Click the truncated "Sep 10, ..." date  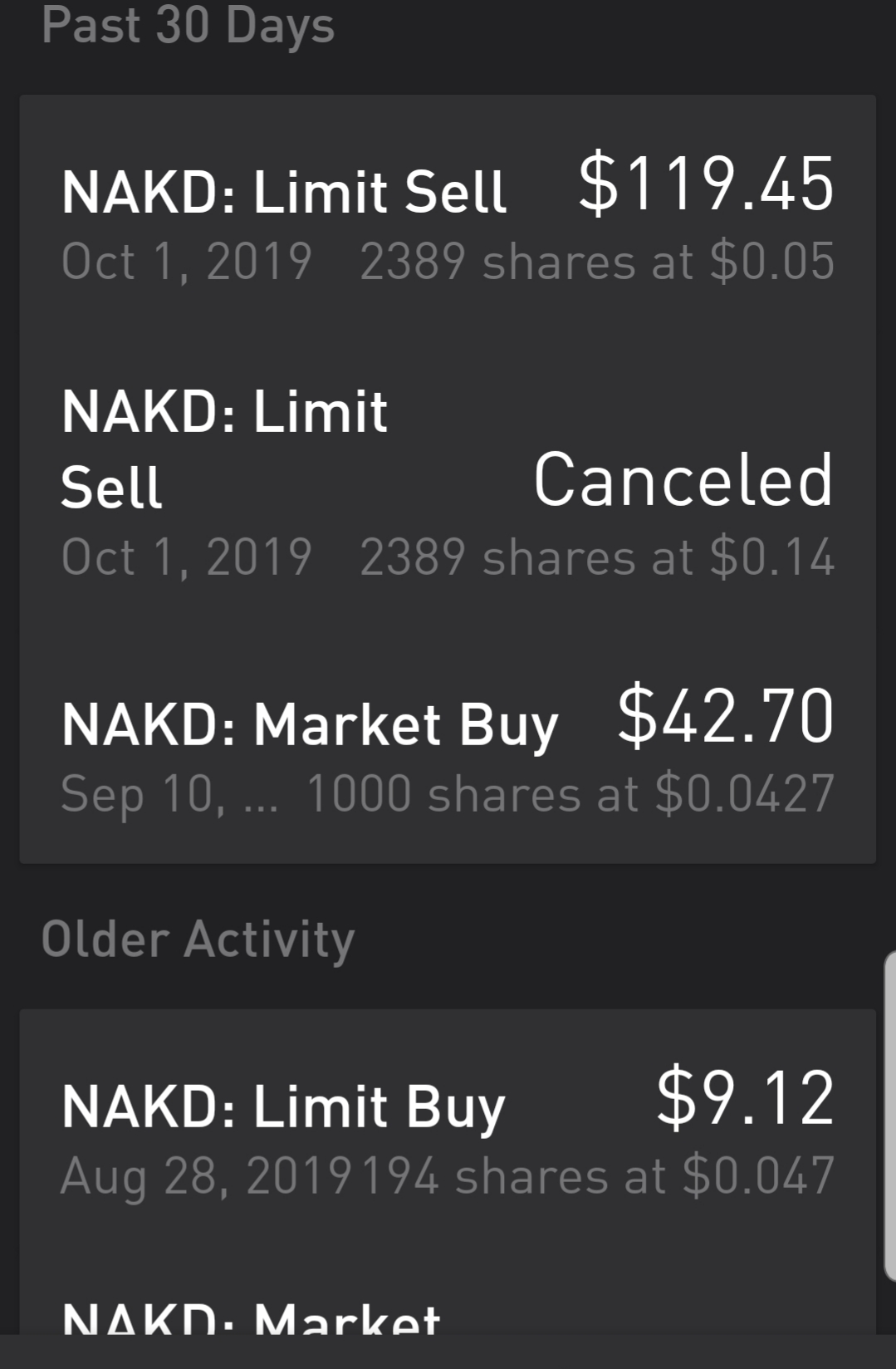(169, 794)
